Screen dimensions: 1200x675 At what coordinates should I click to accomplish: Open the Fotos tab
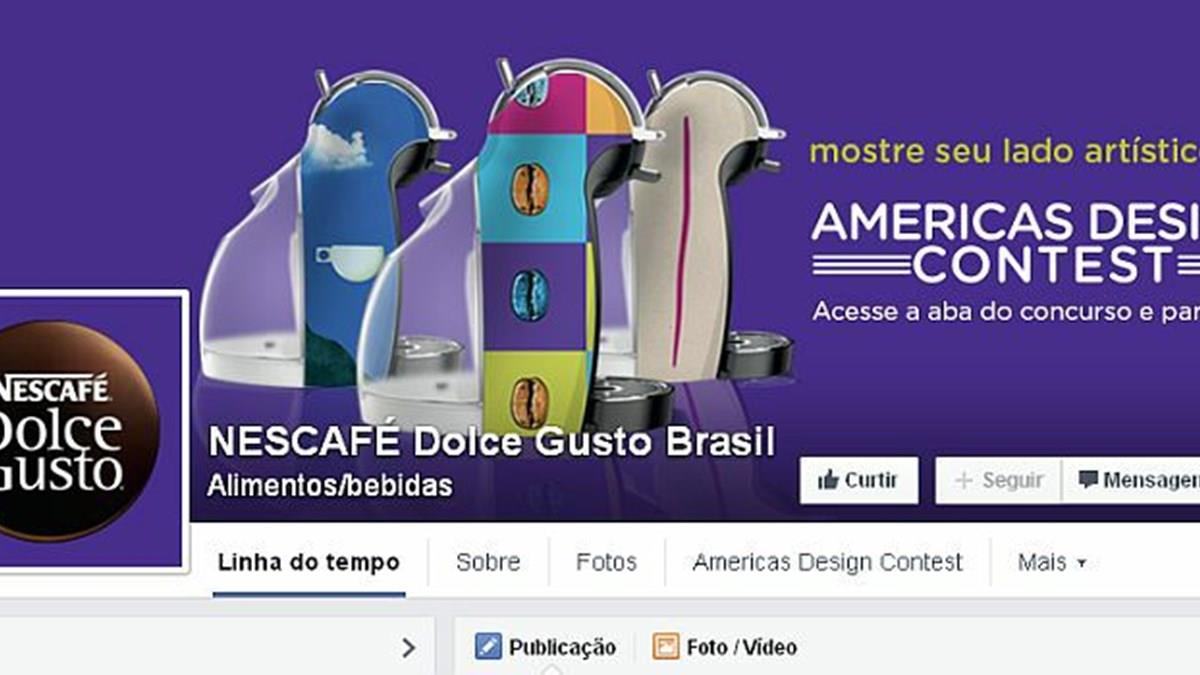click(606, 562)
